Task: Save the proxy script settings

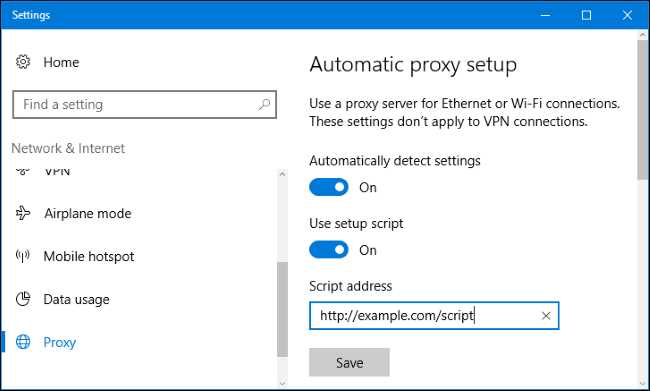Action: pyautogui.click(x=349, y=362)
